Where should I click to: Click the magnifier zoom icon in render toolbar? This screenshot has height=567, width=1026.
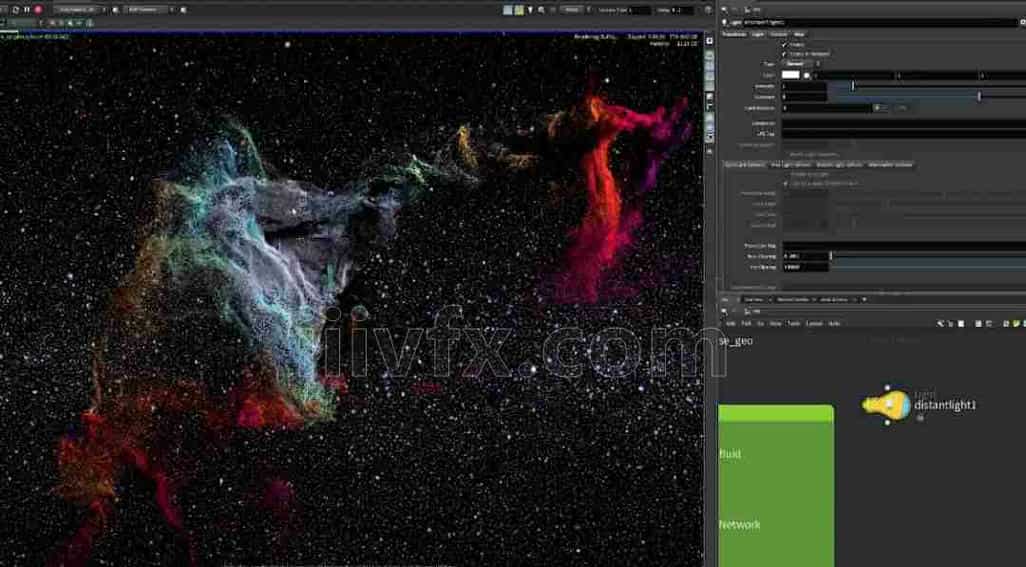[541, 10]
